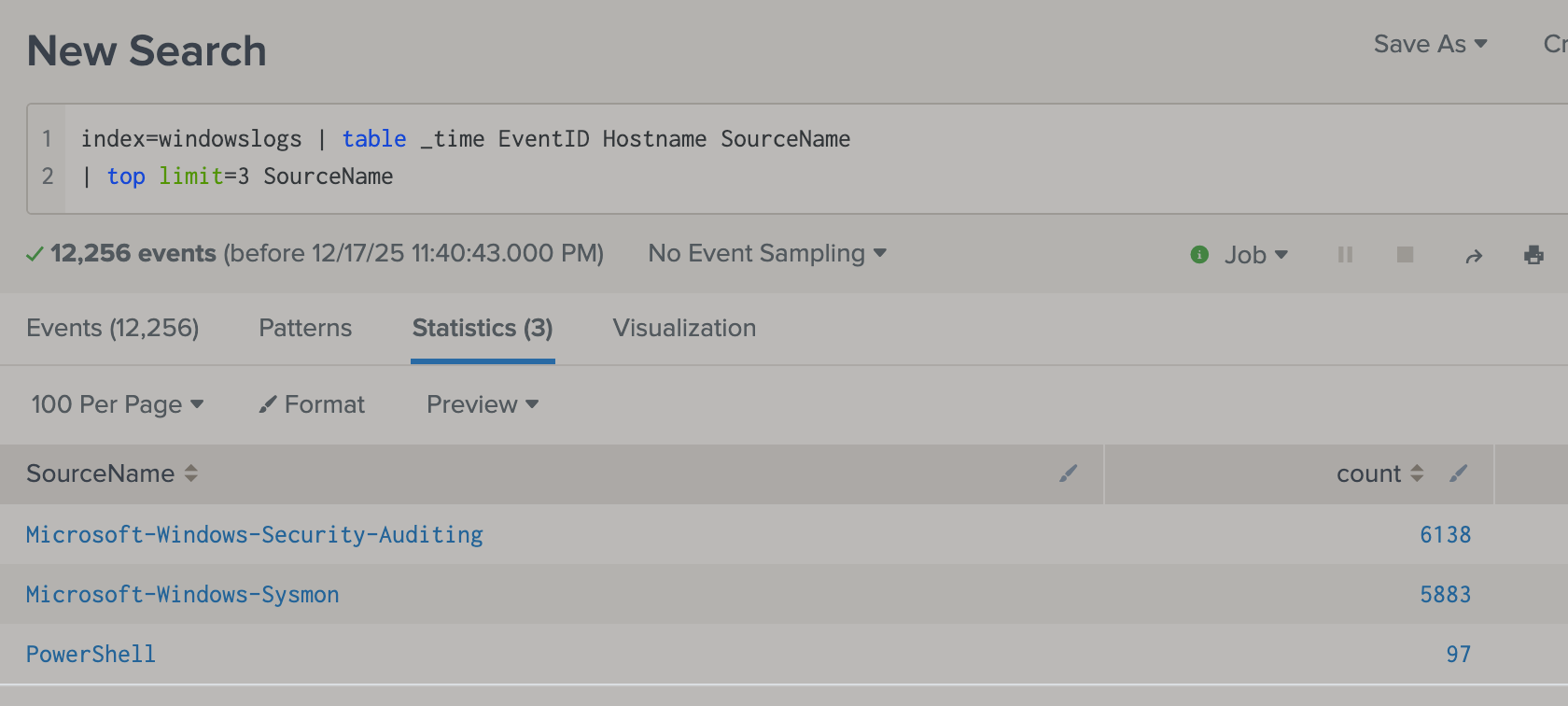Click the green job info icon
Viewport: 1568px width, 706px height.
[1199, 255]
